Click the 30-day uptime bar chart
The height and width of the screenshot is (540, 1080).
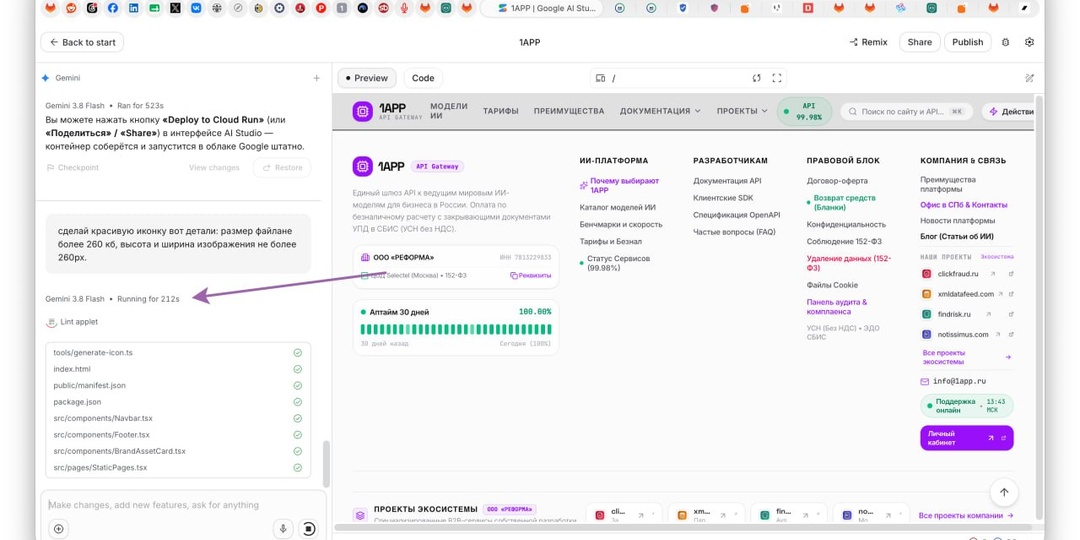[456, 329]
